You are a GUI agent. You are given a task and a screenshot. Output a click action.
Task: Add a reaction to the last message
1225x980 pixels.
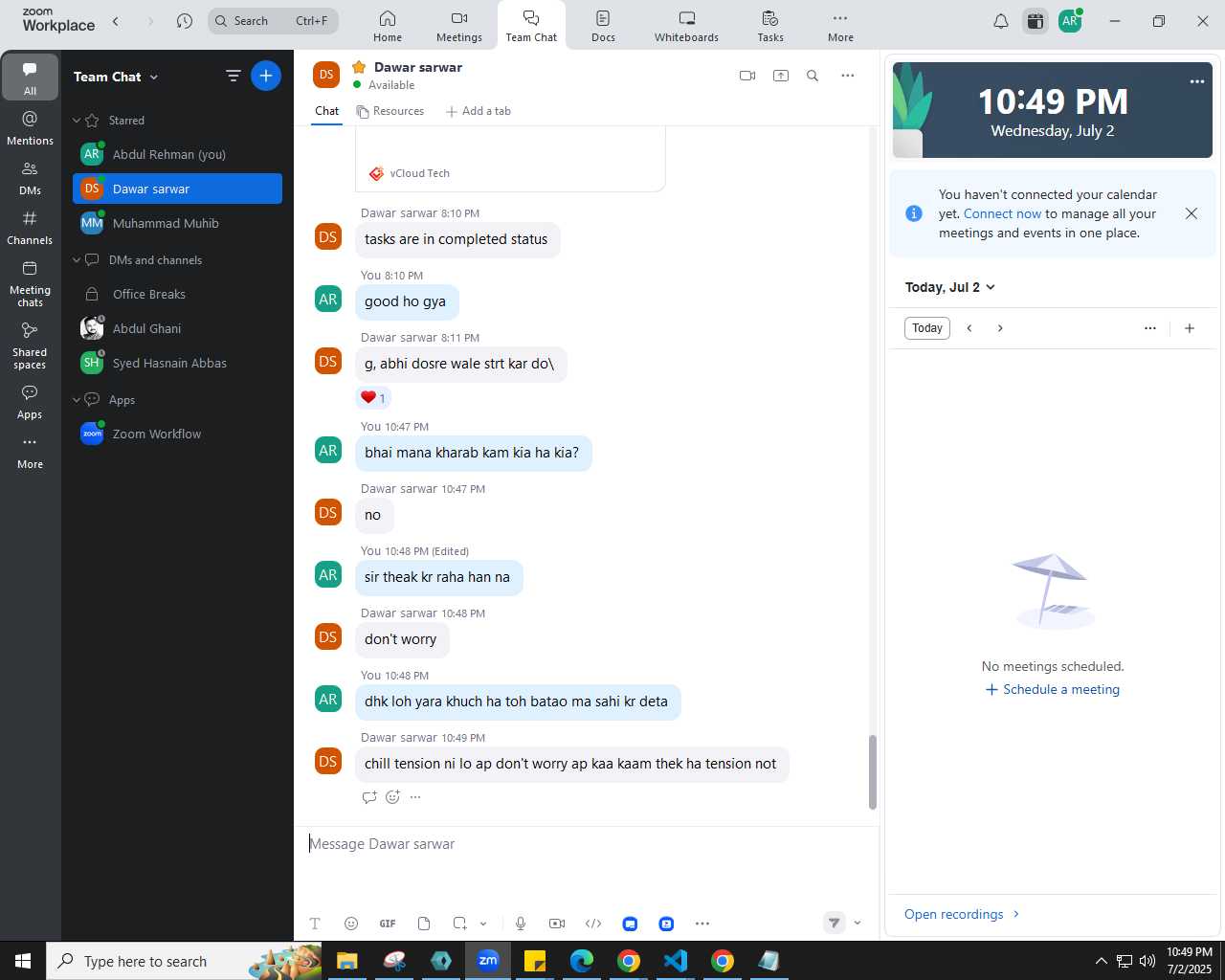[392, 797]
